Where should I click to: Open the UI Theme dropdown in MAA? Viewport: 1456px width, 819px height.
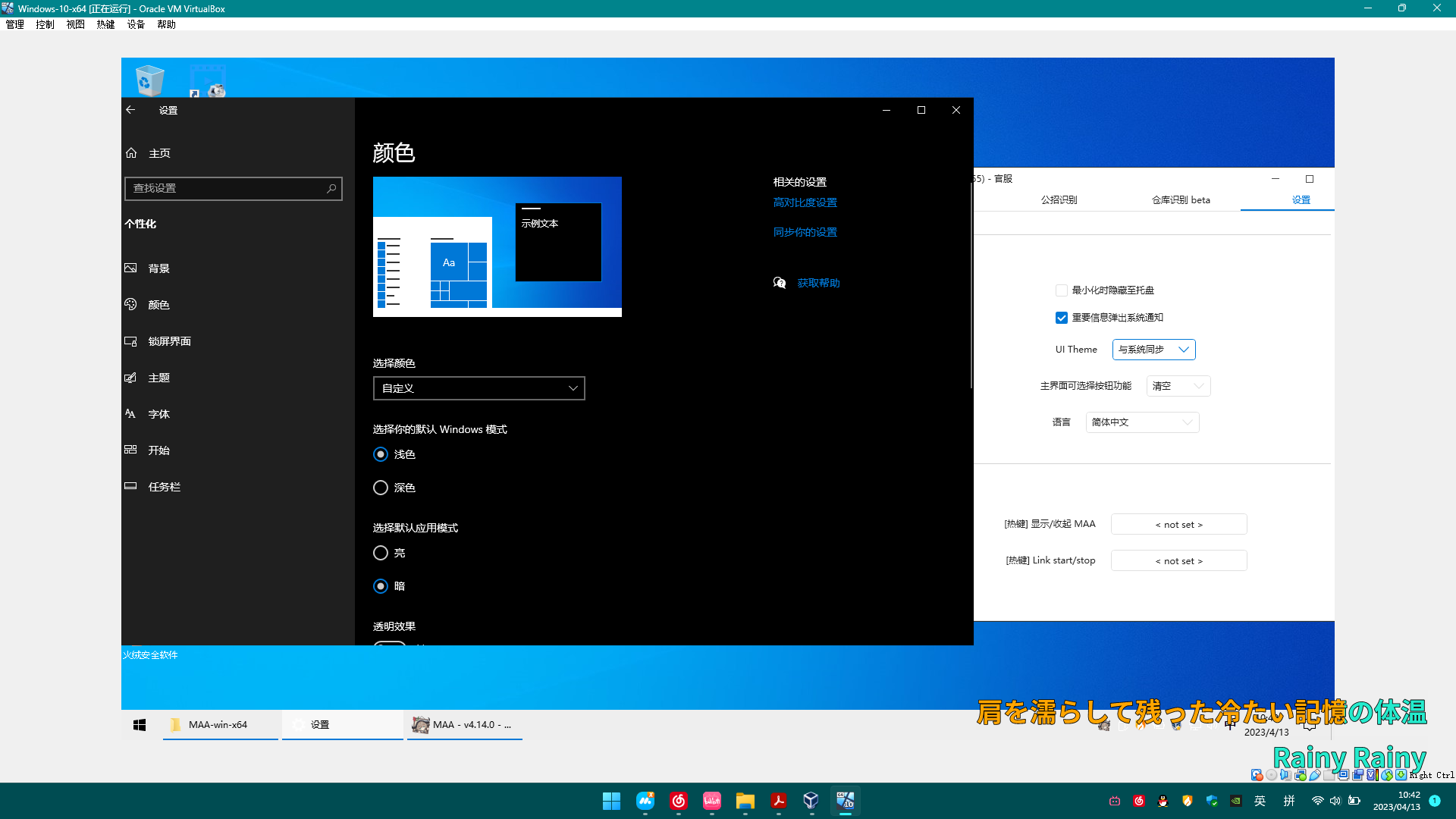tap(1153, 349)
